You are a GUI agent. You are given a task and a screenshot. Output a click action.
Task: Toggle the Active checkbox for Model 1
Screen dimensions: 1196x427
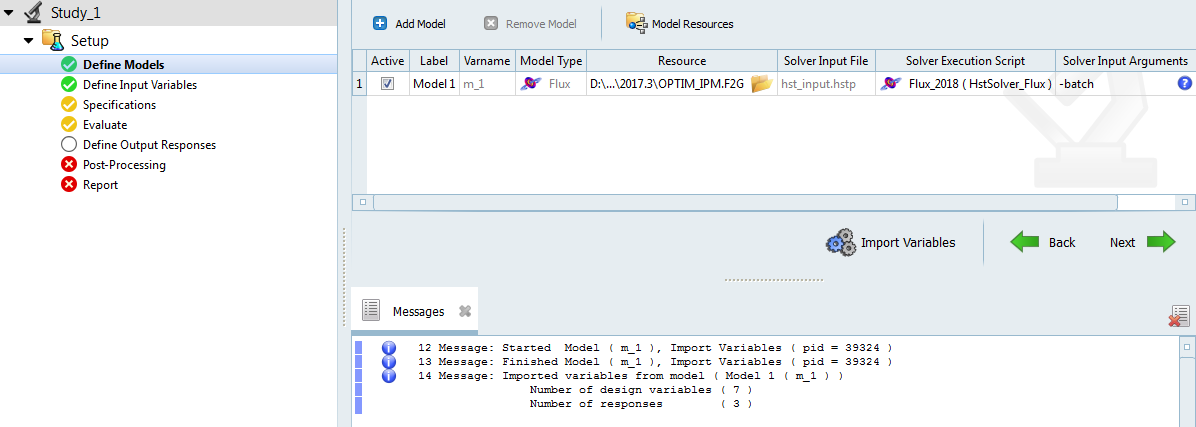click(x=388, y=84)
